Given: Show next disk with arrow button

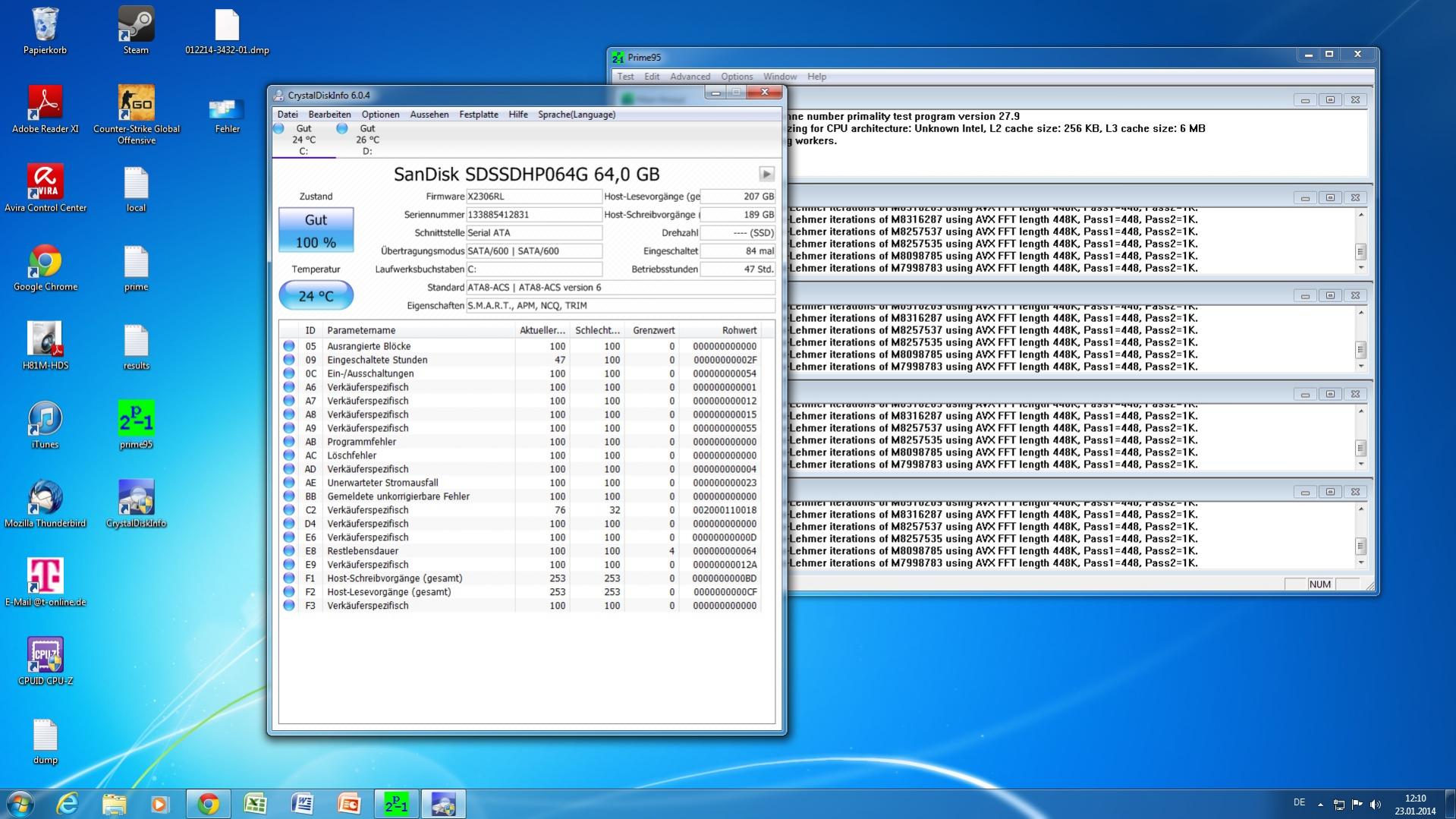Looking at the screenshot, I should pyautogui.click(x=766, y=175).
